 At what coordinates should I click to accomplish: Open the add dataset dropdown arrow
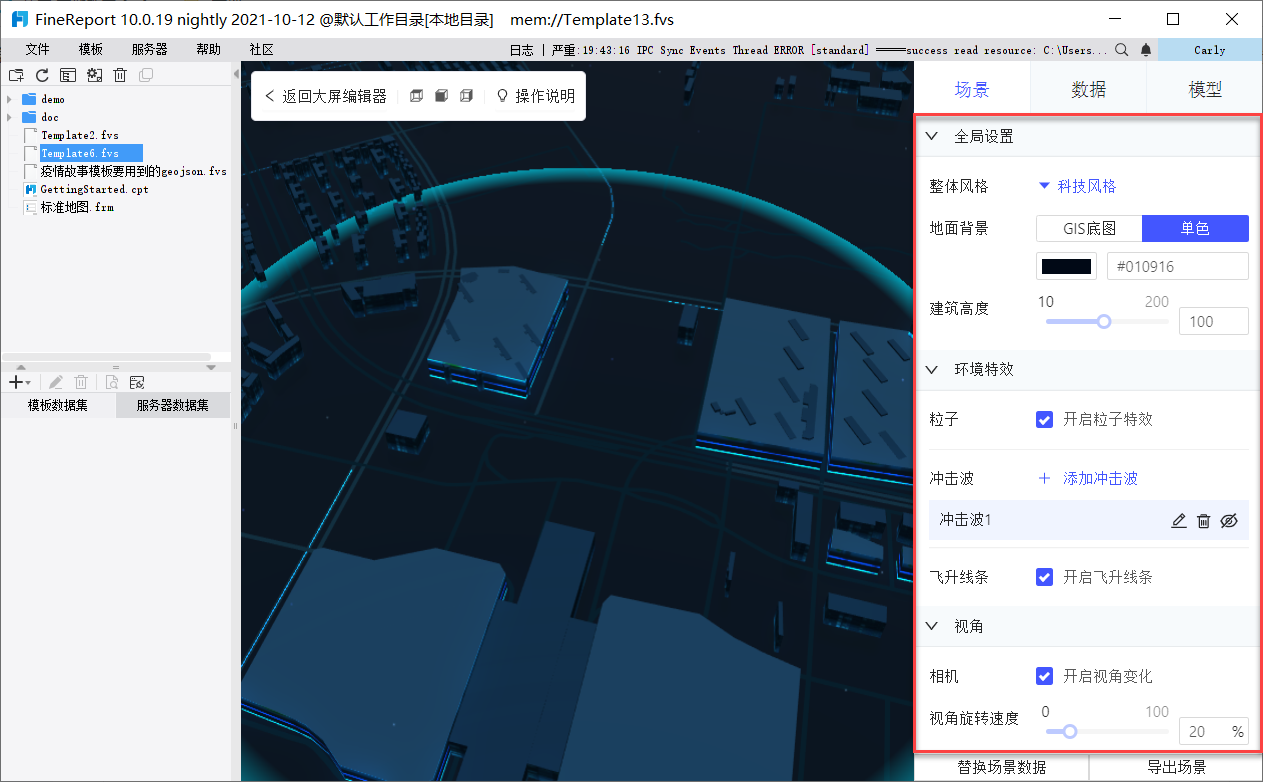coord(28,383)
